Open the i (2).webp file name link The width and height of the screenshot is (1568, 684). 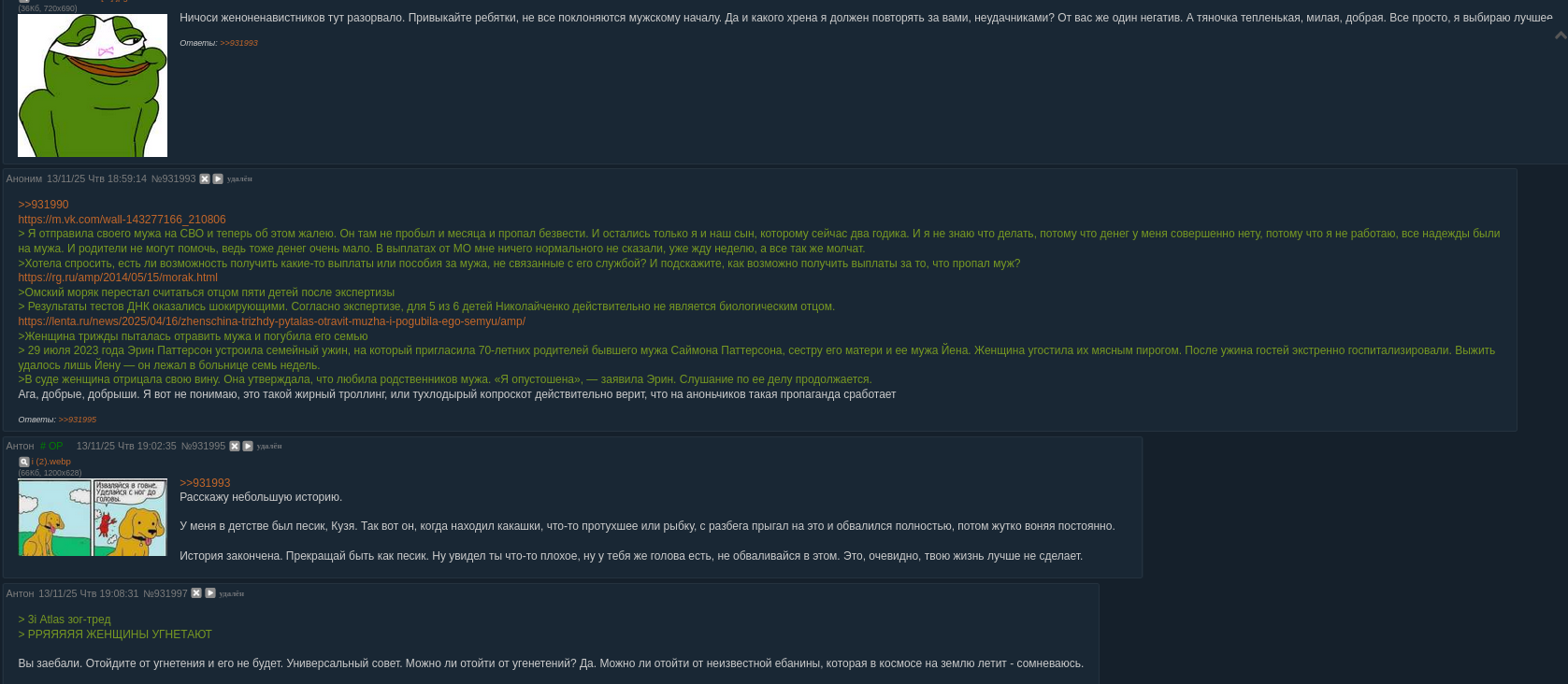pyautogui.click(x=50, y=462)
